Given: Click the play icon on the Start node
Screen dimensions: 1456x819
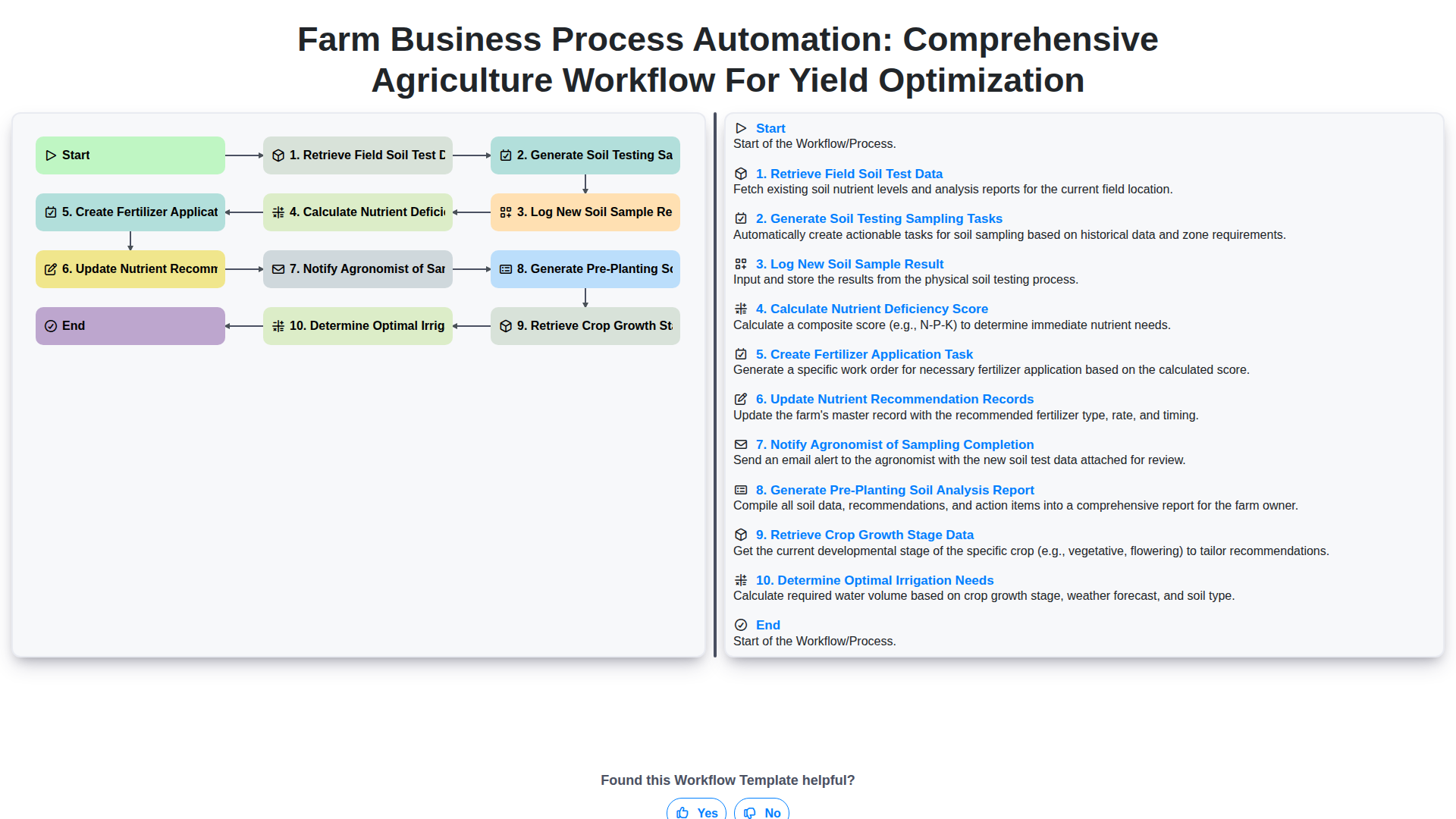Looking at the screenshot, I should click(52, 155).
